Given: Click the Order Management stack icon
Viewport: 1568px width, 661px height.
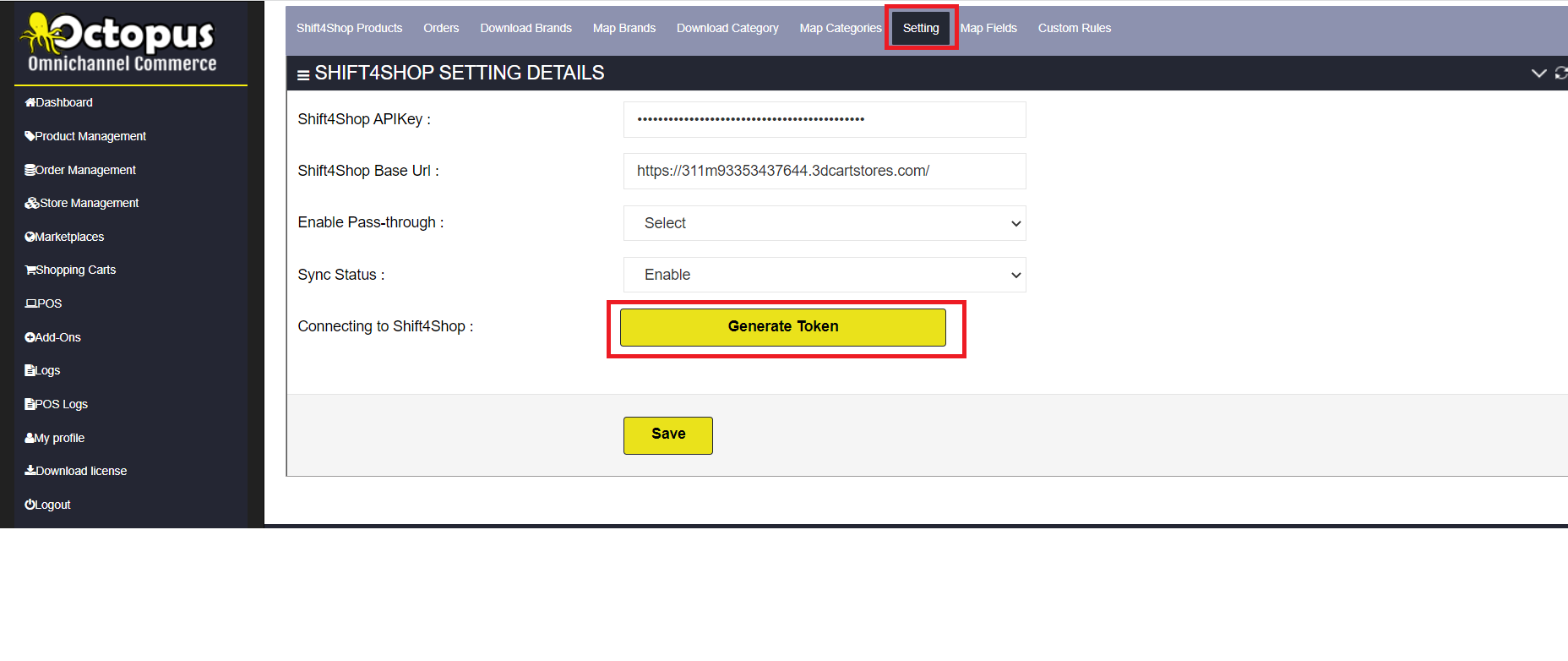Looking at the screenshot, I should tap(30, 170).
